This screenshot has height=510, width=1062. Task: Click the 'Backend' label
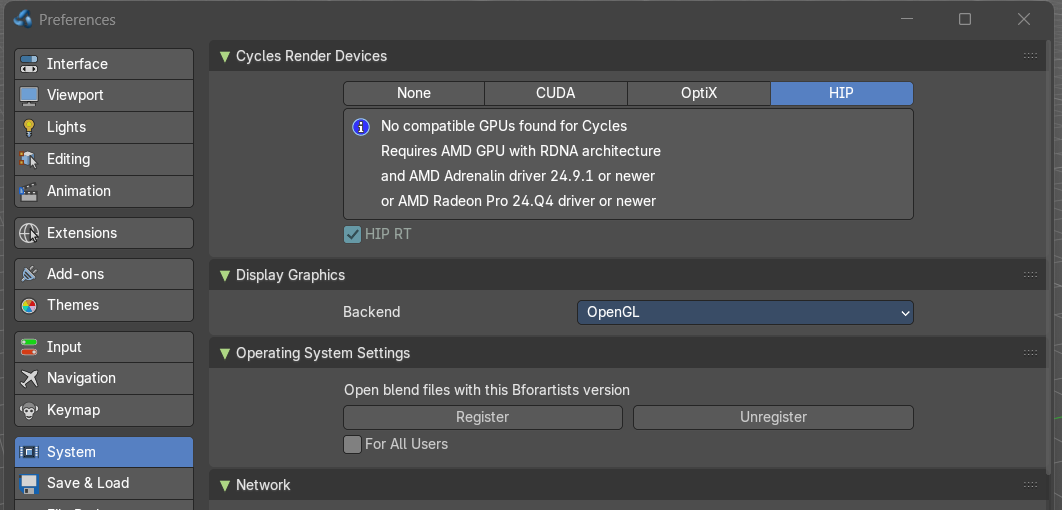pos(372,312)
